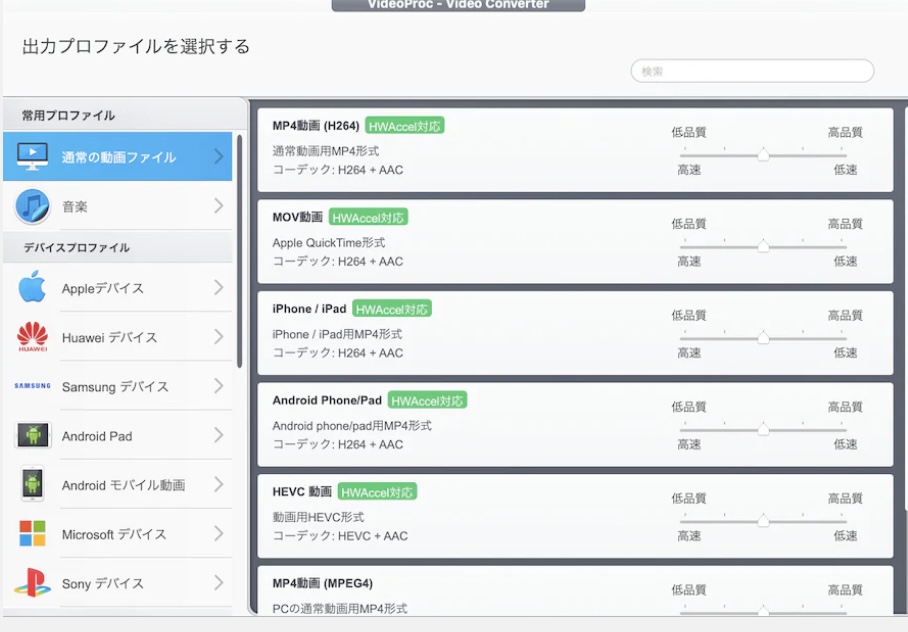Open the Samsung デバイス icon
The height and width of the screenshot is (632, 908).
tap(30, 387)
